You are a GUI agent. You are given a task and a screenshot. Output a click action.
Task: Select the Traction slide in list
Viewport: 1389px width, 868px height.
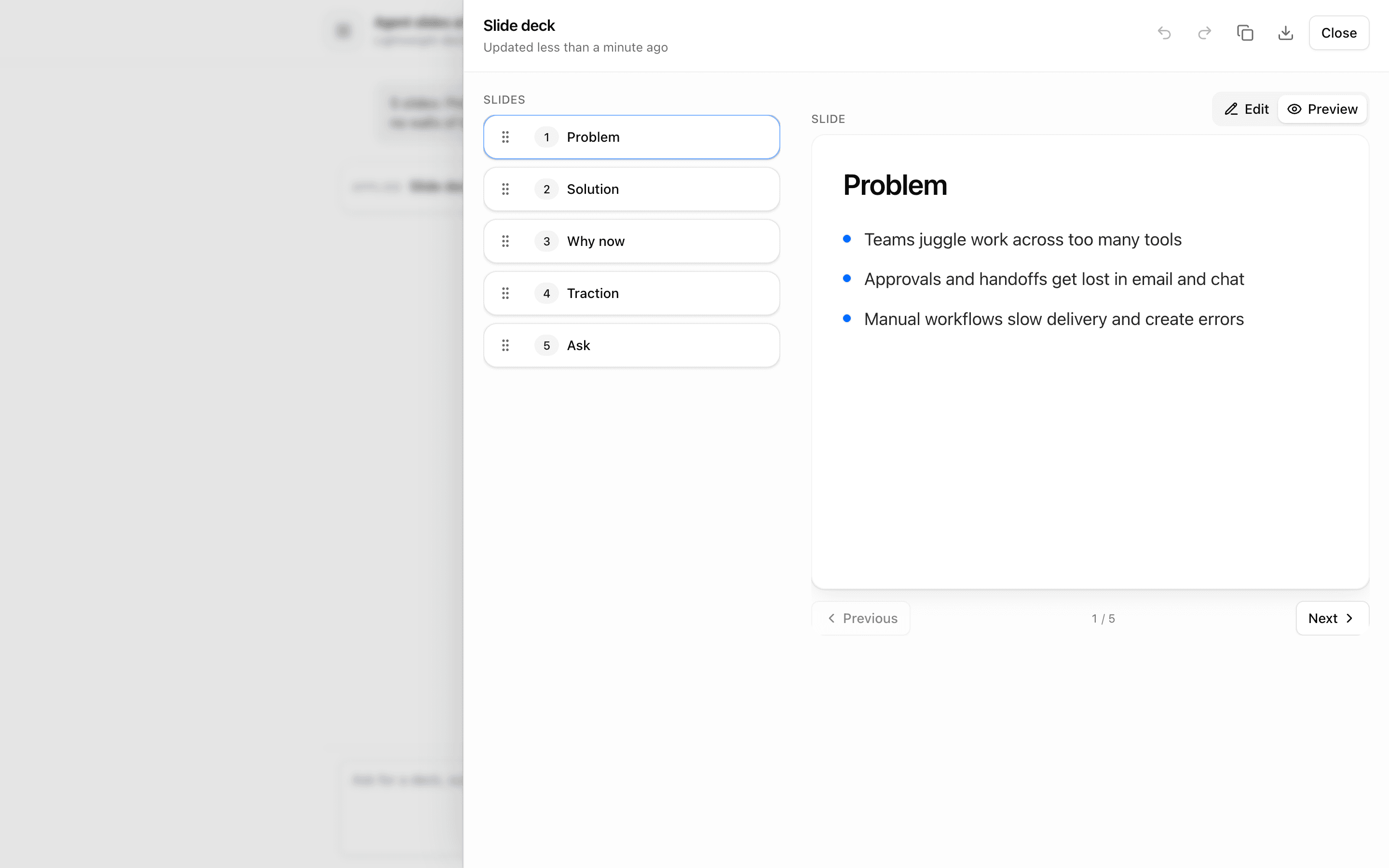click(631, 293)
